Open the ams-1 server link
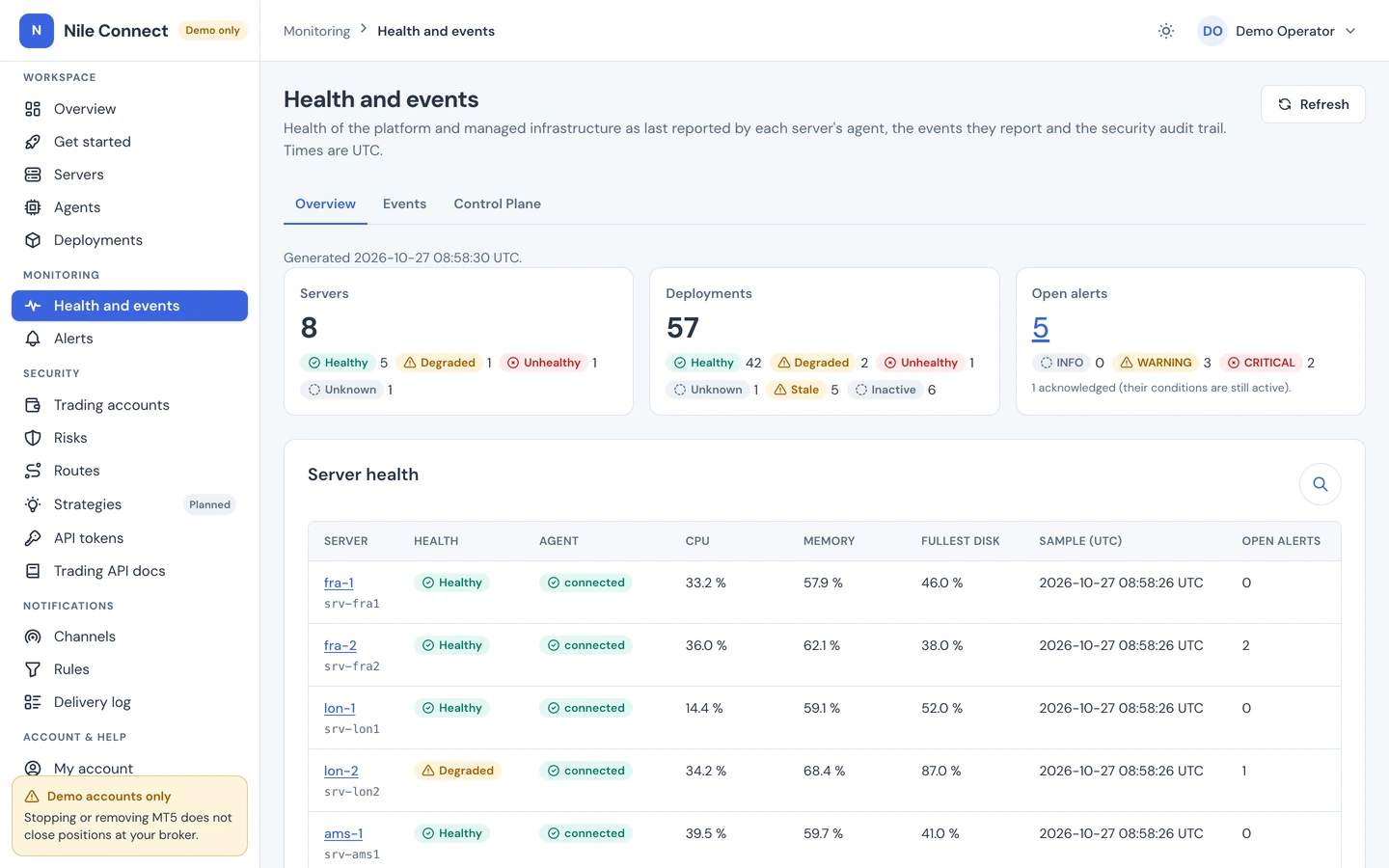 [x=343, y=833]
